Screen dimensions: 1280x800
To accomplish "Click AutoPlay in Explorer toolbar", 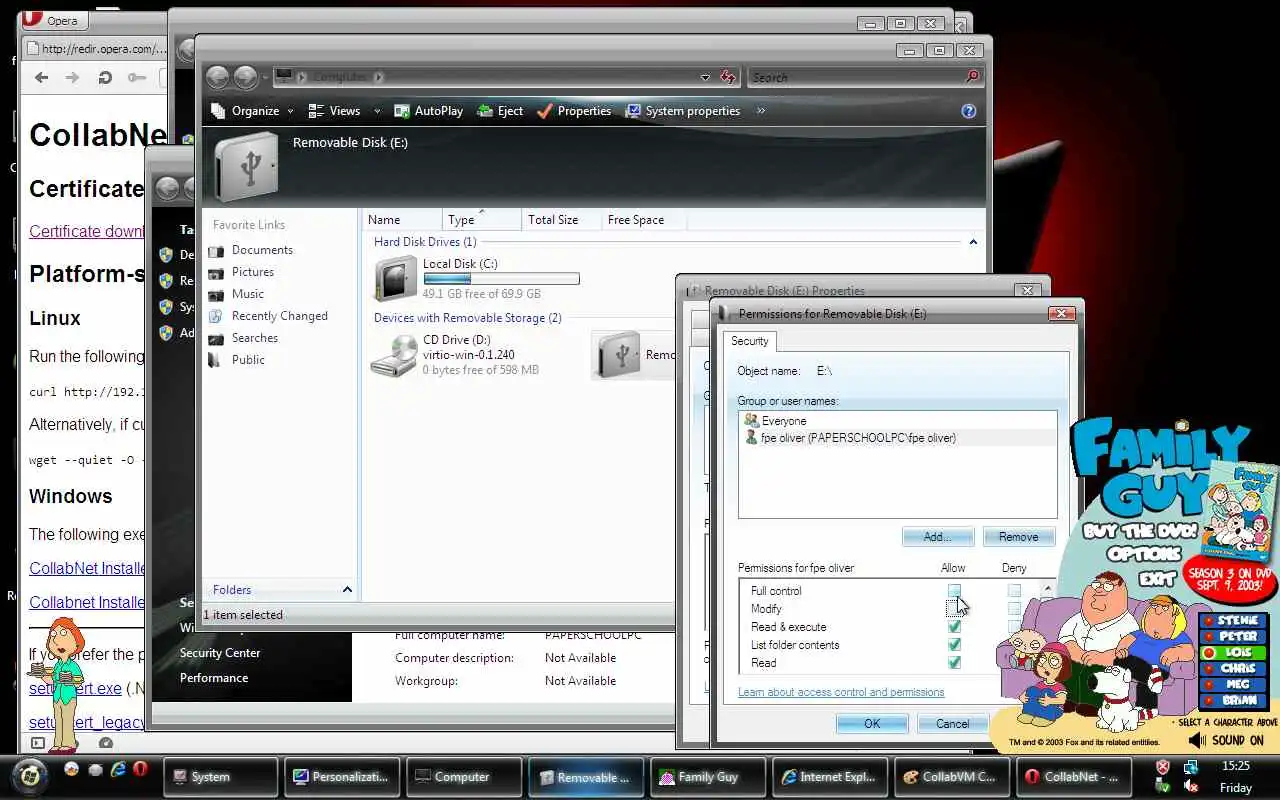I will tap(428, 111).
